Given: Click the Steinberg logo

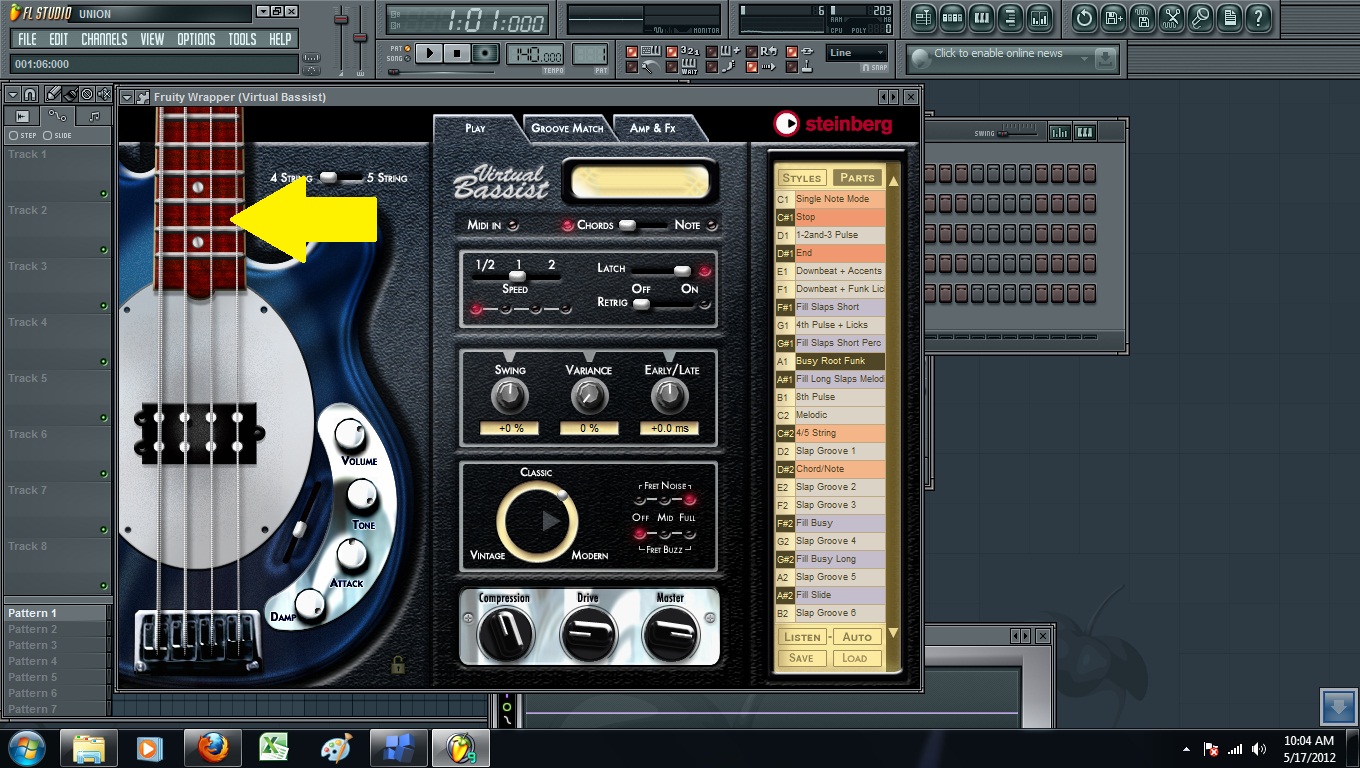Looking at the screenshot, I should point(832,123).
